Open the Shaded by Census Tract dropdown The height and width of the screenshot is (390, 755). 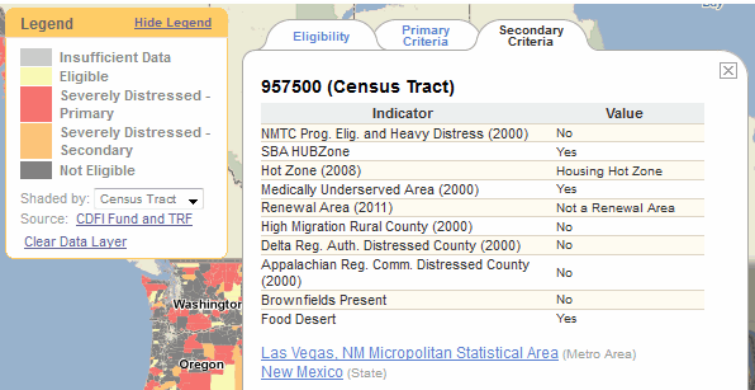tap(149, 199)
